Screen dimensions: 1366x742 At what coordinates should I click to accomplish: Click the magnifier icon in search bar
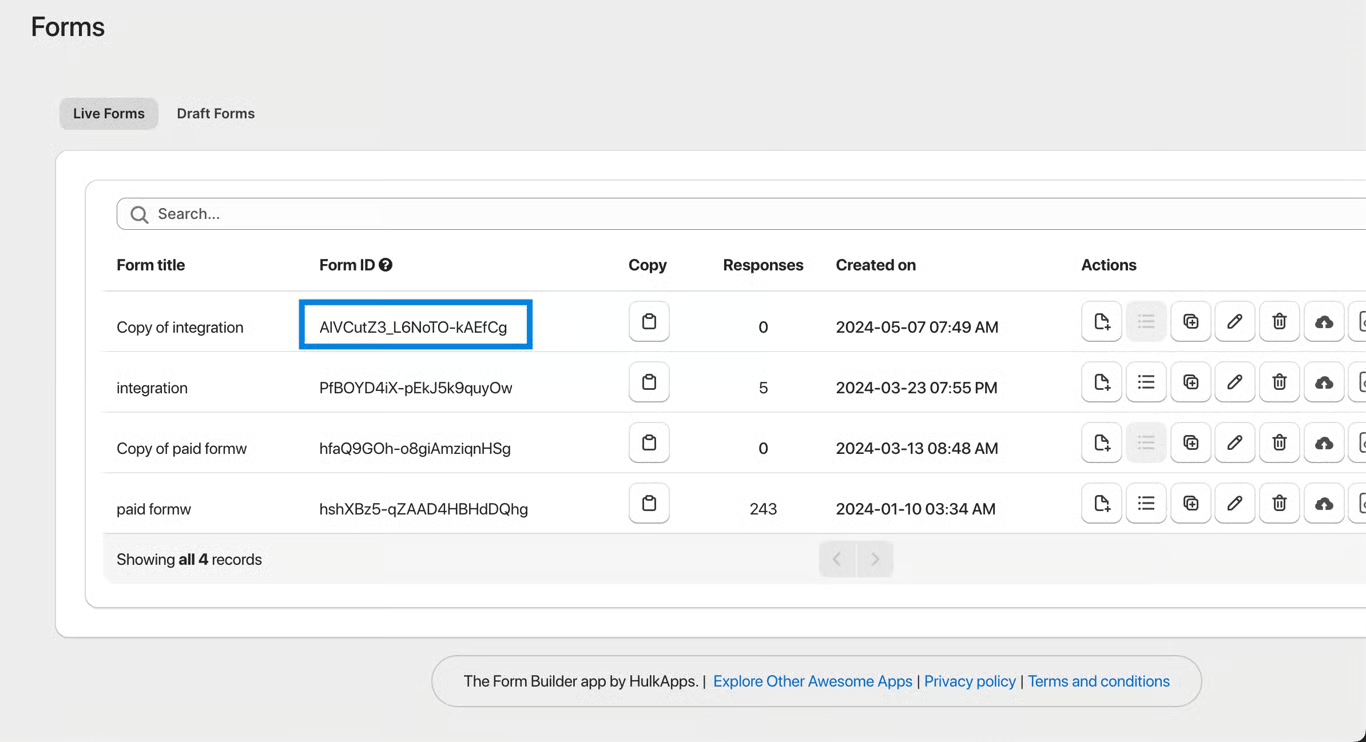139,214
